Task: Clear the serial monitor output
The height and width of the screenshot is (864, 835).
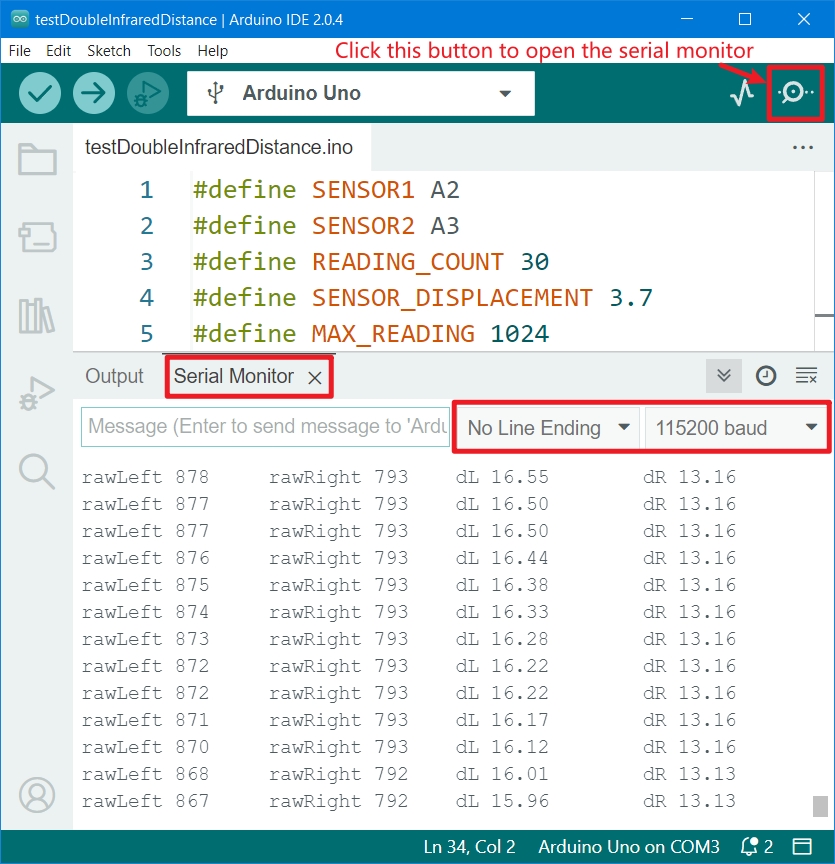Action: (806, 376)
